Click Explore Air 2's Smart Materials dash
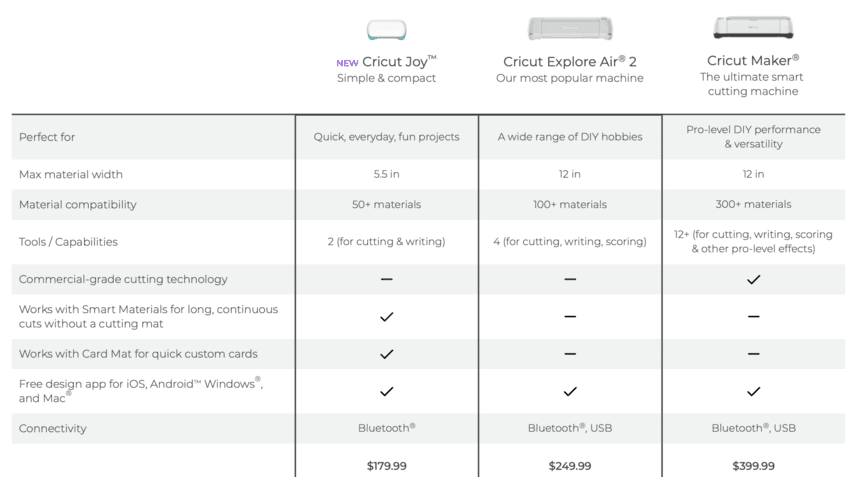850x477 pixels. click(x=570, y=317)
